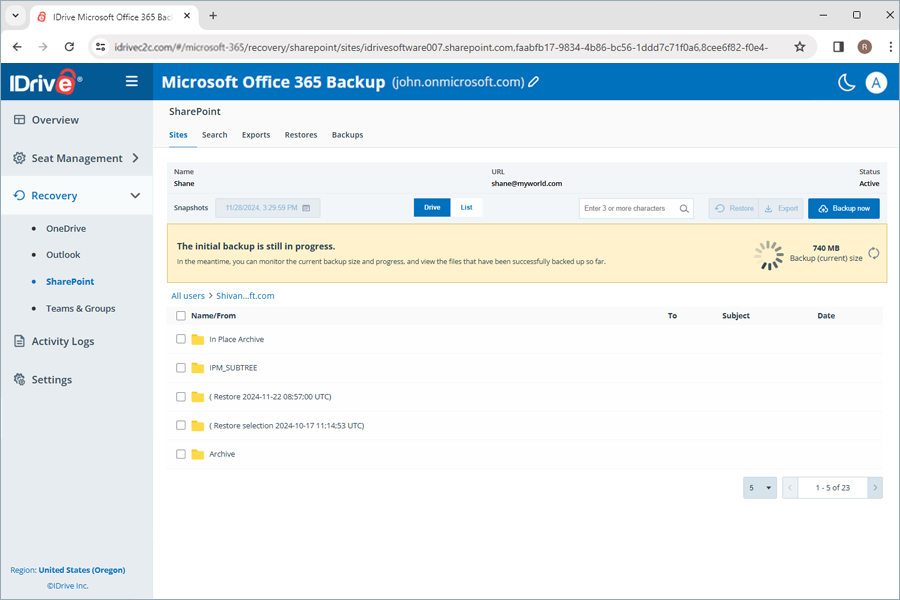This screenshot has width=900, height=600.
Task: Check the Archive folder checkbox
Action: pos(181,453)
